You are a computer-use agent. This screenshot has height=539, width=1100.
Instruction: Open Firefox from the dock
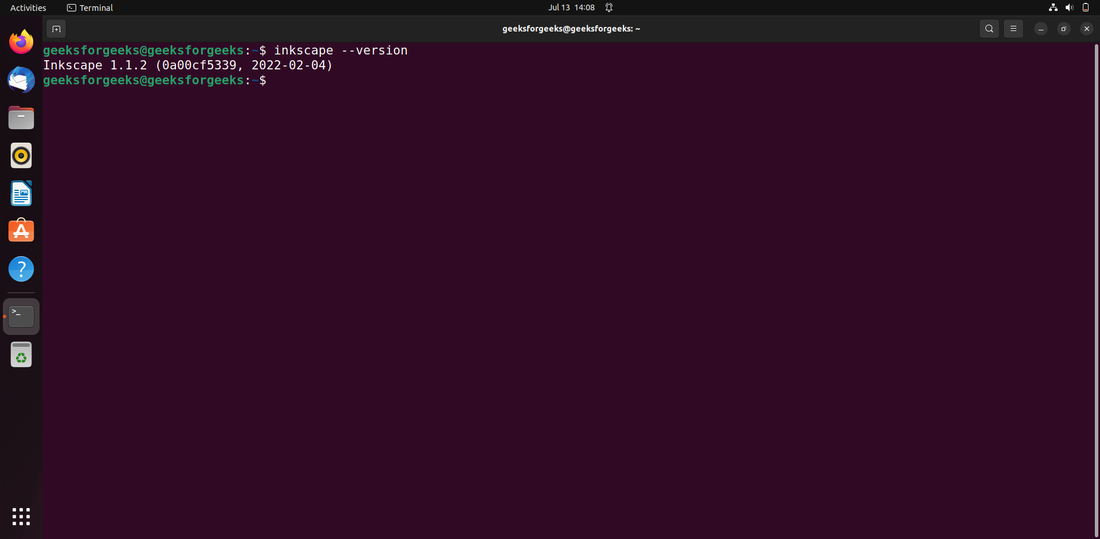[21, 41]
